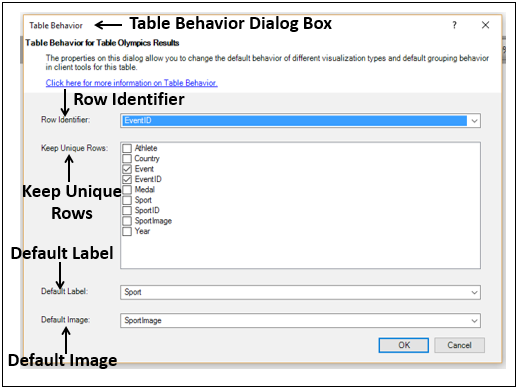Check the SportImage checkbox

(x=127, y=221)
